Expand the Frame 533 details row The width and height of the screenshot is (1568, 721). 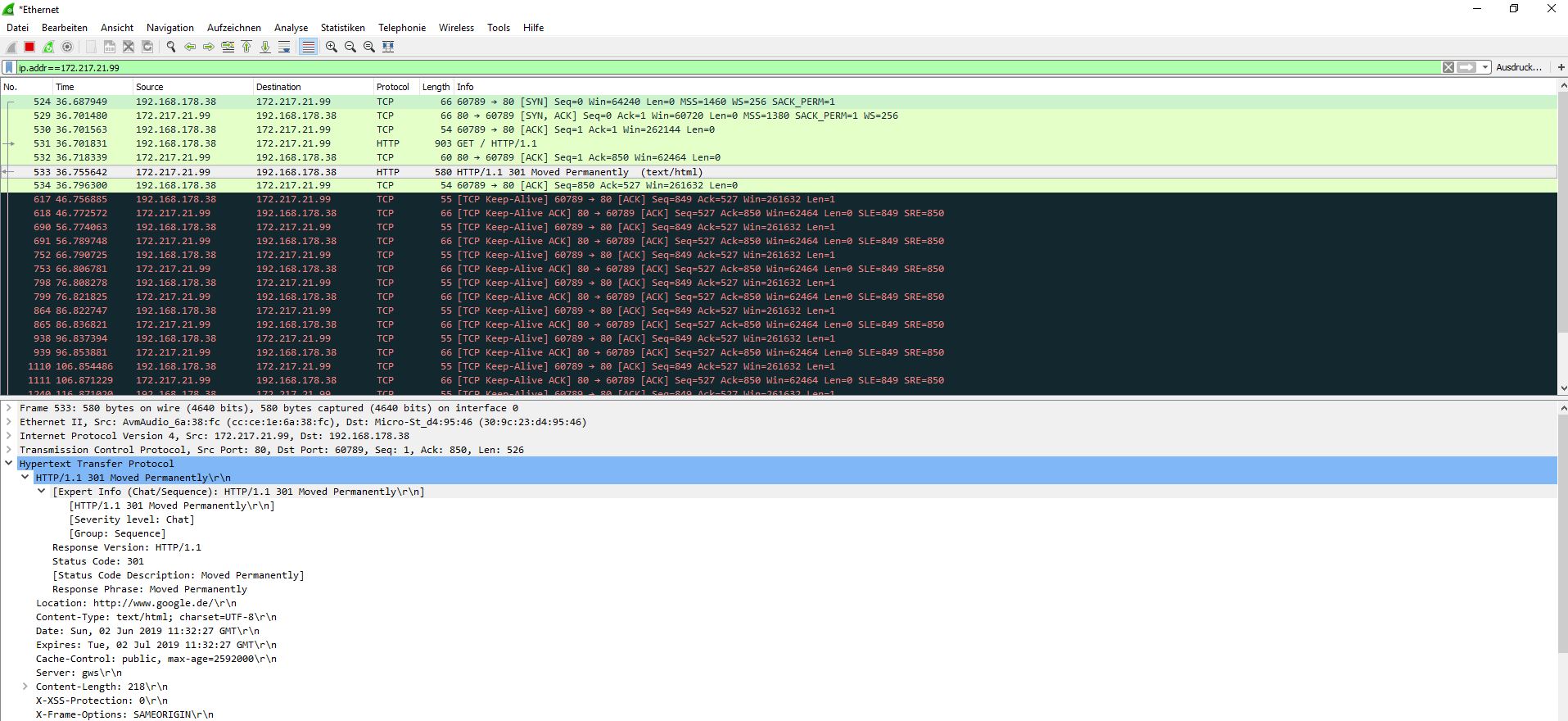(9, 408)
